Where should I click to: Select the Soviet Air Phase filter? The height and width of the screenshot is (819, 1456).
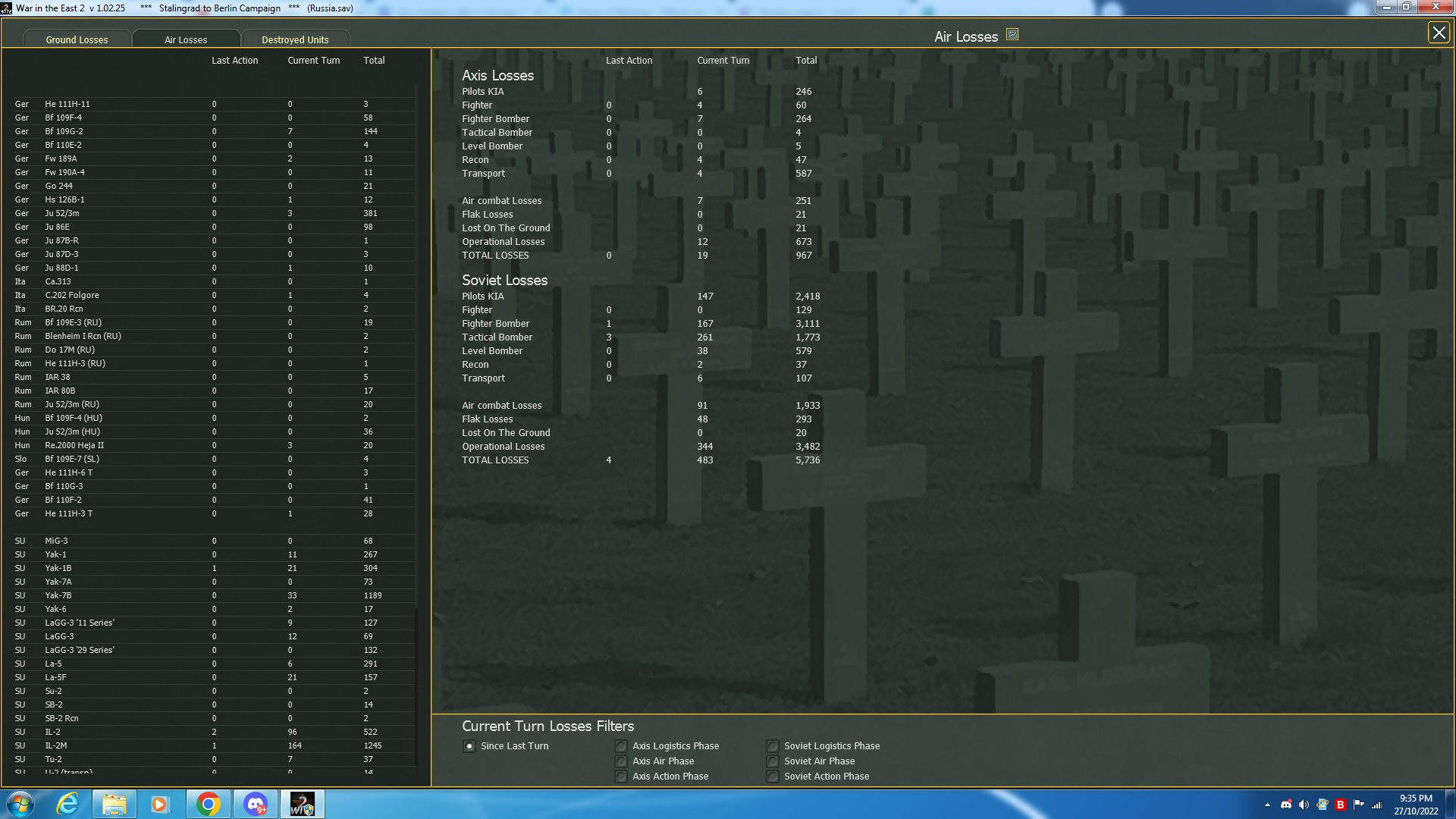[x=773, y=761]
